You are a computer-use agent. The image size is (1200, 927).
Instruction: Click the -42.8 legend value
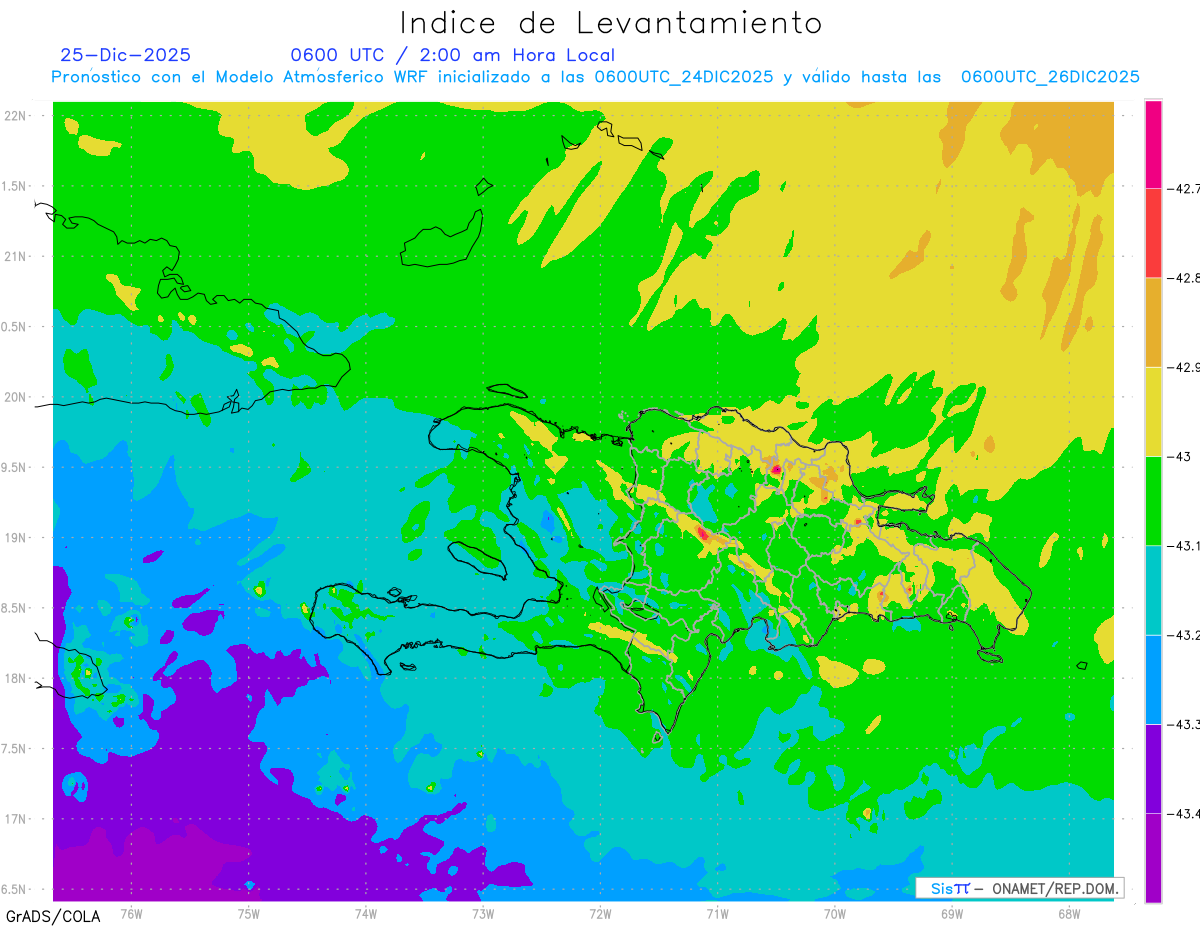click(1183, 278)
